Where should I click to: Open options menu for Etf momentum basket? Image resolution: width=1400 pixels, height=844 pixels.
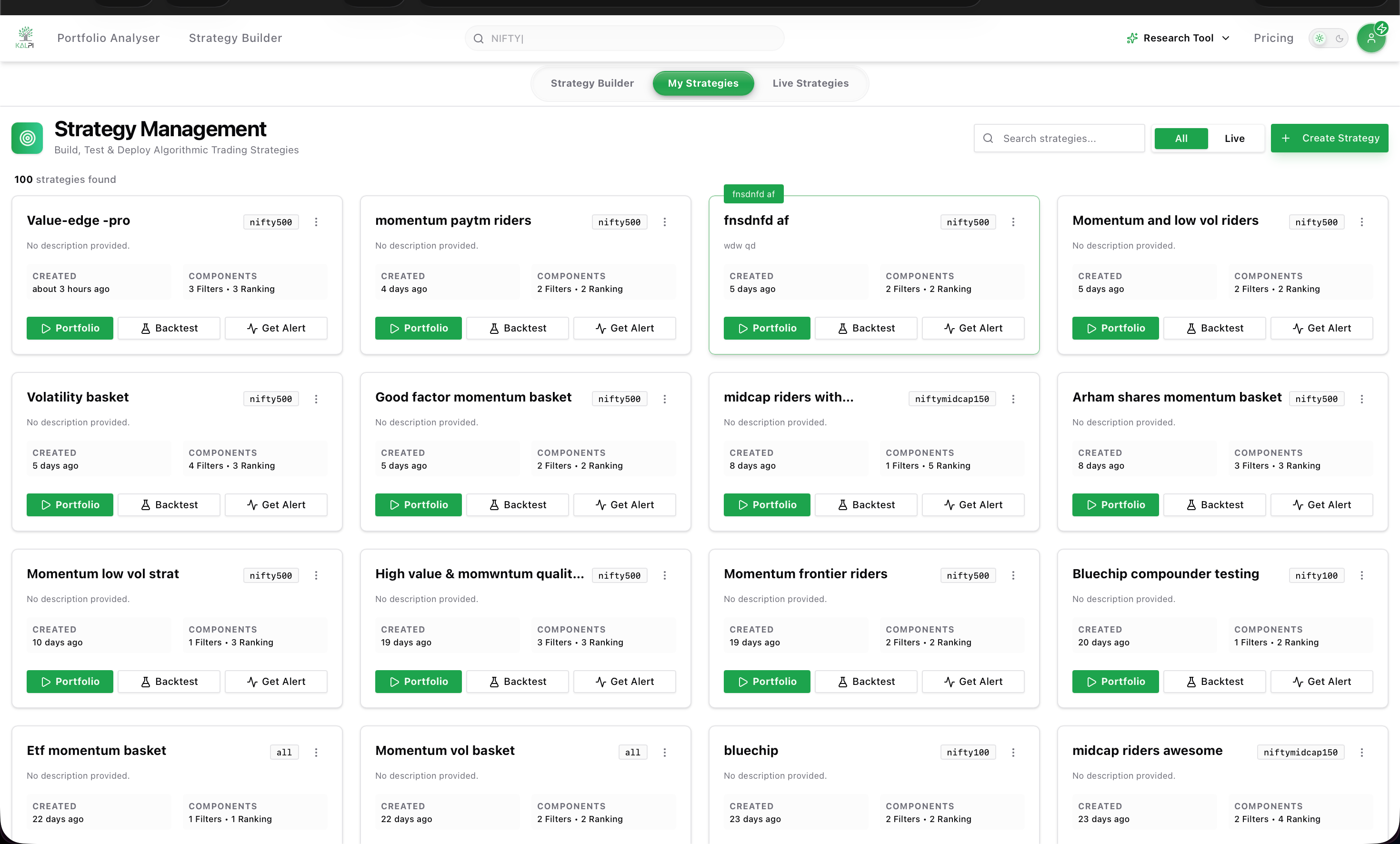click(x=317, y=752)
